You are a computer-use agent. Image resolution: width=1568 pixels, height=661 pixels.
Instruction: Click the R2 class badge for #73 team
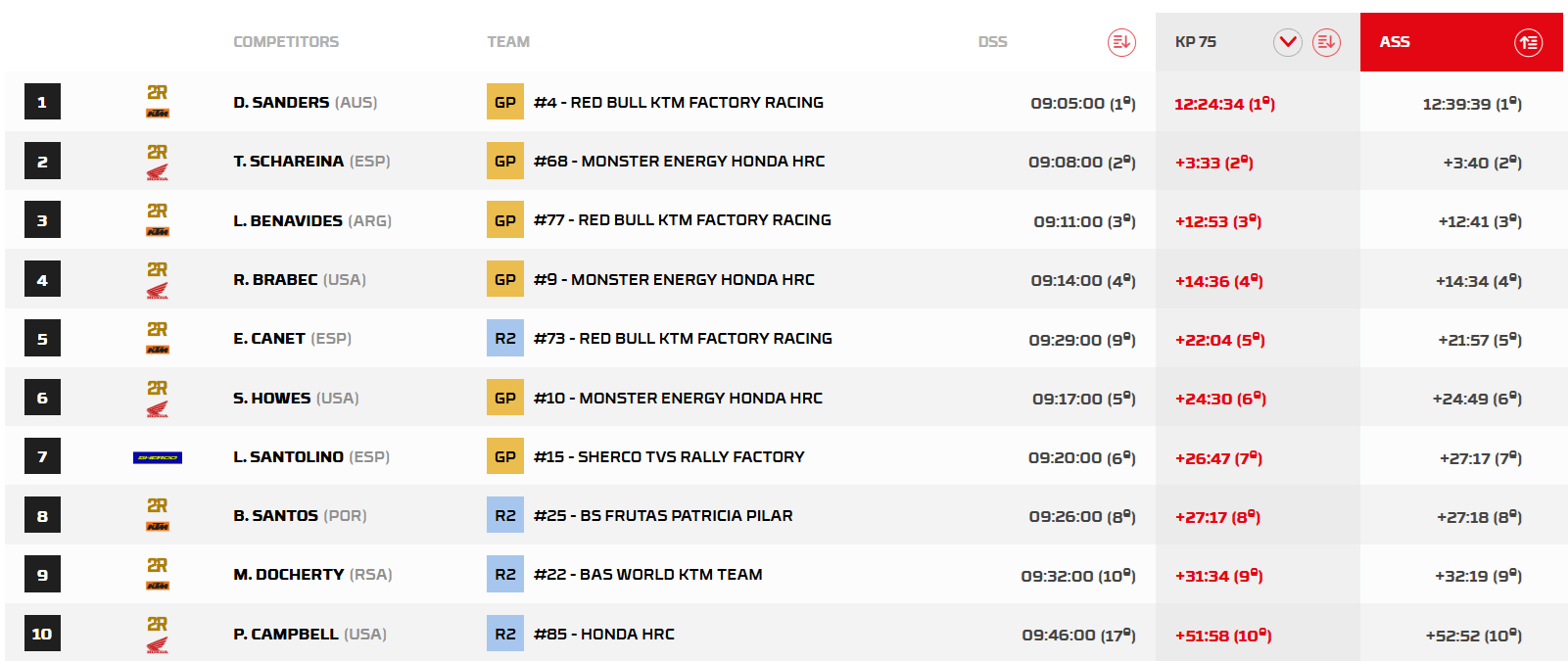pyautogui.click(x=505, y=338)
